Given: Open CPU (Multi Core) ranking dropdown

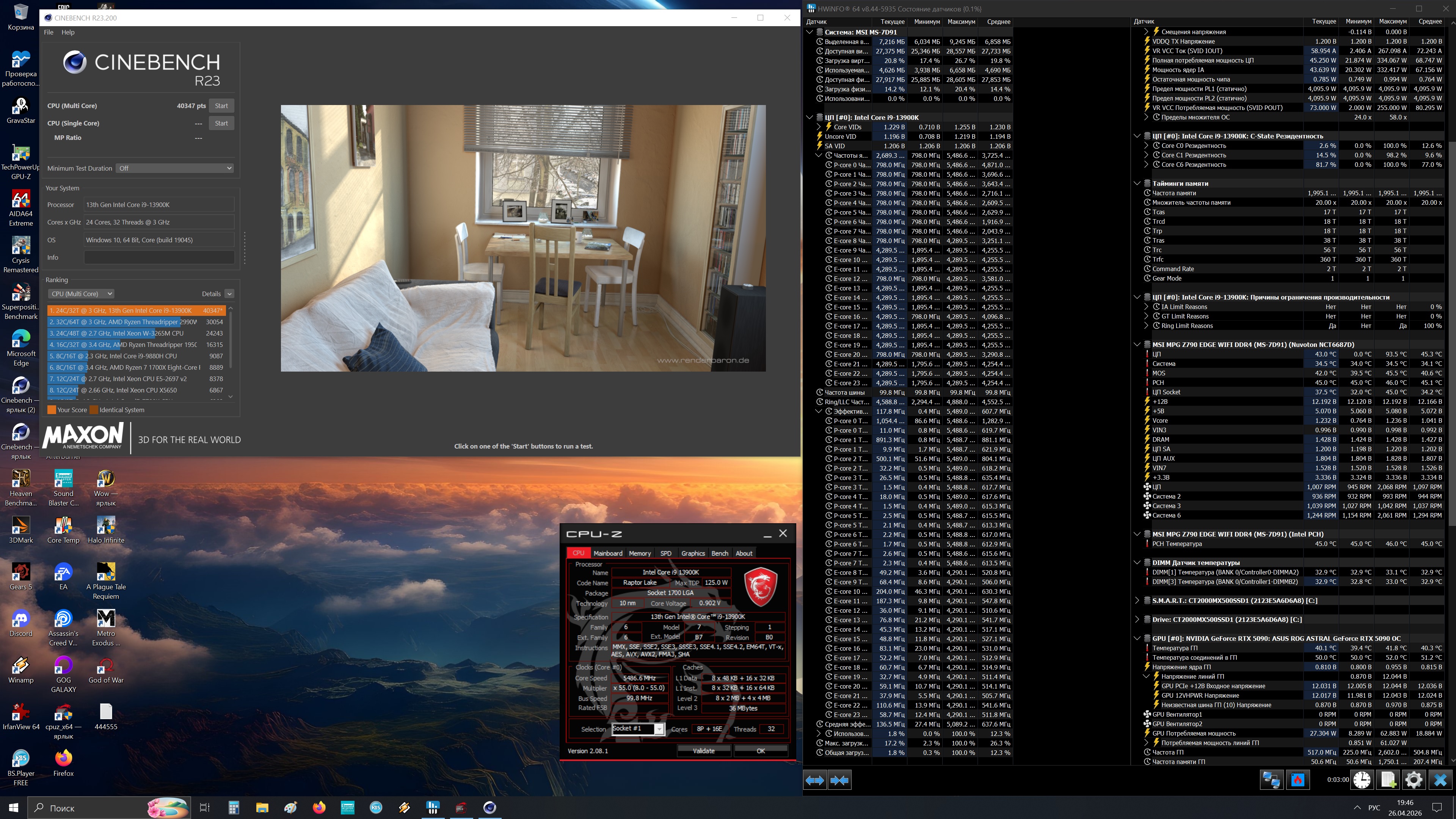Looking at the screenshot, I should (x=82, y=293).
